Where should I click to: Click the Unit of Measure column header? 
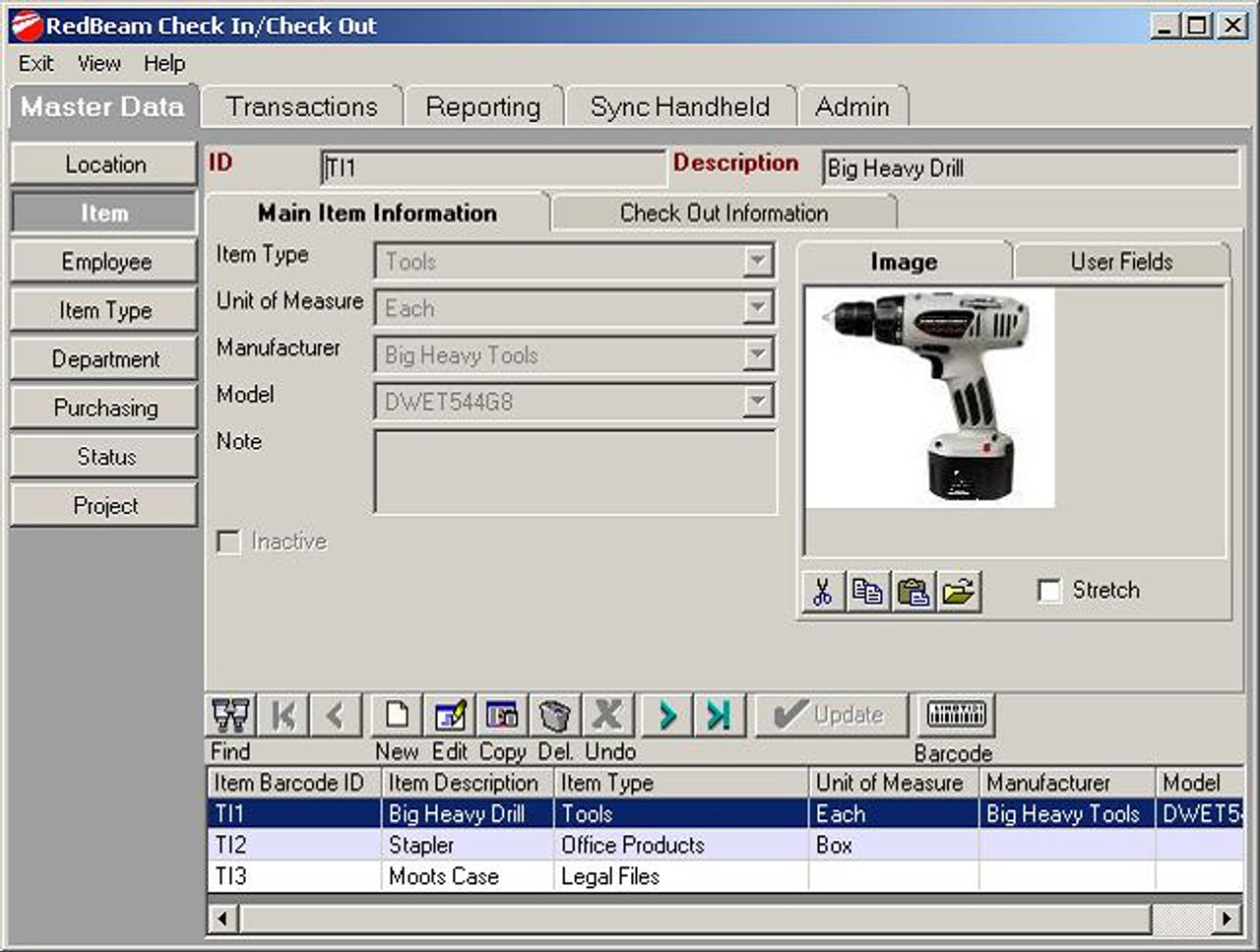click(x=894, y=784)
